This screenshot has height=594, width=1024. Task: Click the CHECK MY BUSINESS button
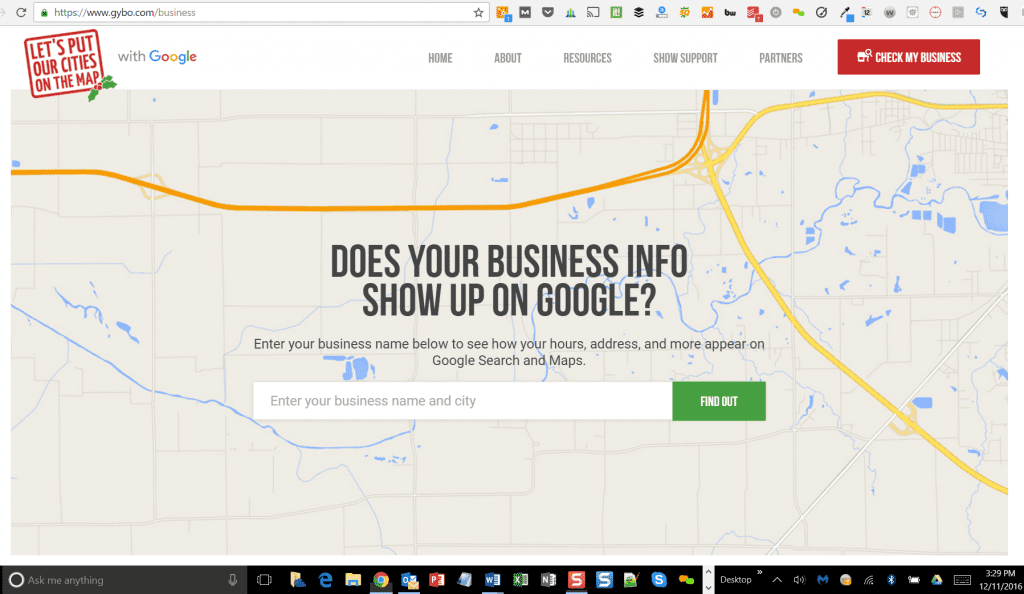click(x=908, y=57)
